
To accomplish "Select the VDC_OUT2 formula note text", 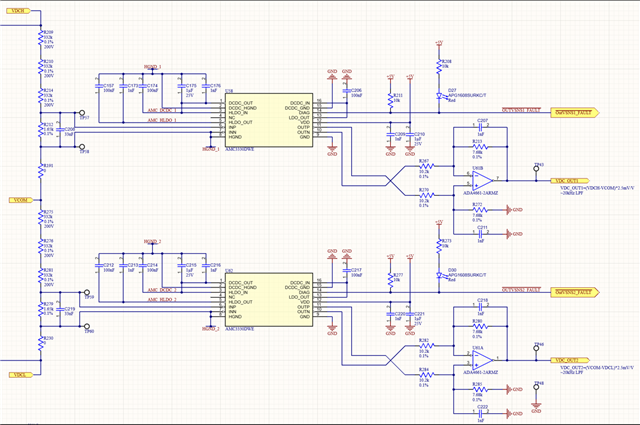I will tap(597, 370).
